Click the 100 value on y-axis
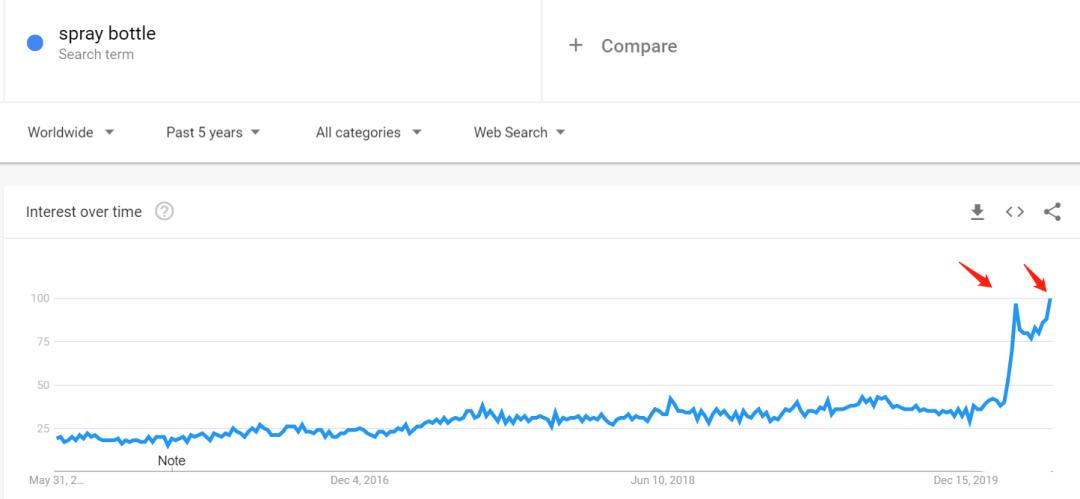The image size is (1080, 499). (x=40, y=298)
